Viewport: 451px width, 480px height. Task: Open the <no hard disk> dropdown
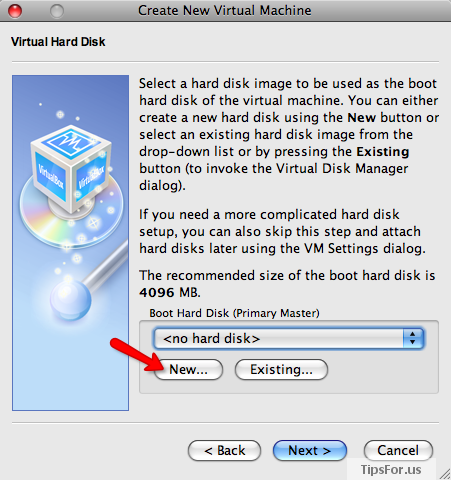point(289,339)
